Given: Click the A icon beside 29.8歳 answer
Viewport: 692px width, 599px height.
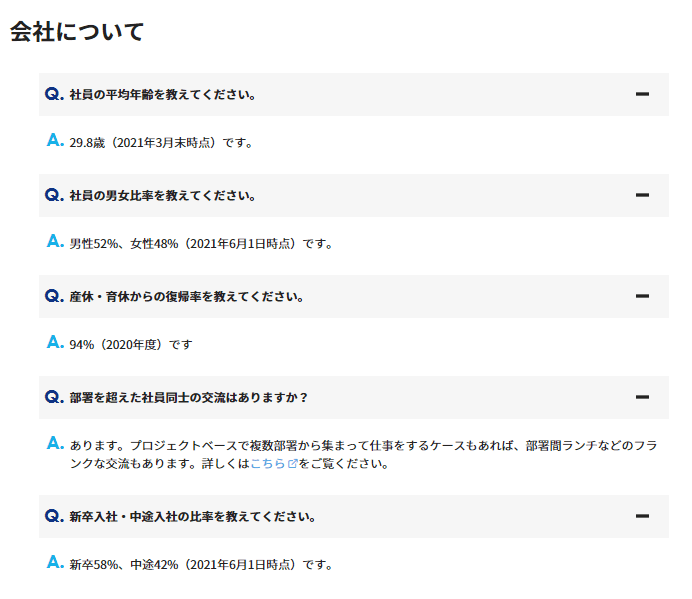Looking at the screenshot, I should (x=56, y=141).
